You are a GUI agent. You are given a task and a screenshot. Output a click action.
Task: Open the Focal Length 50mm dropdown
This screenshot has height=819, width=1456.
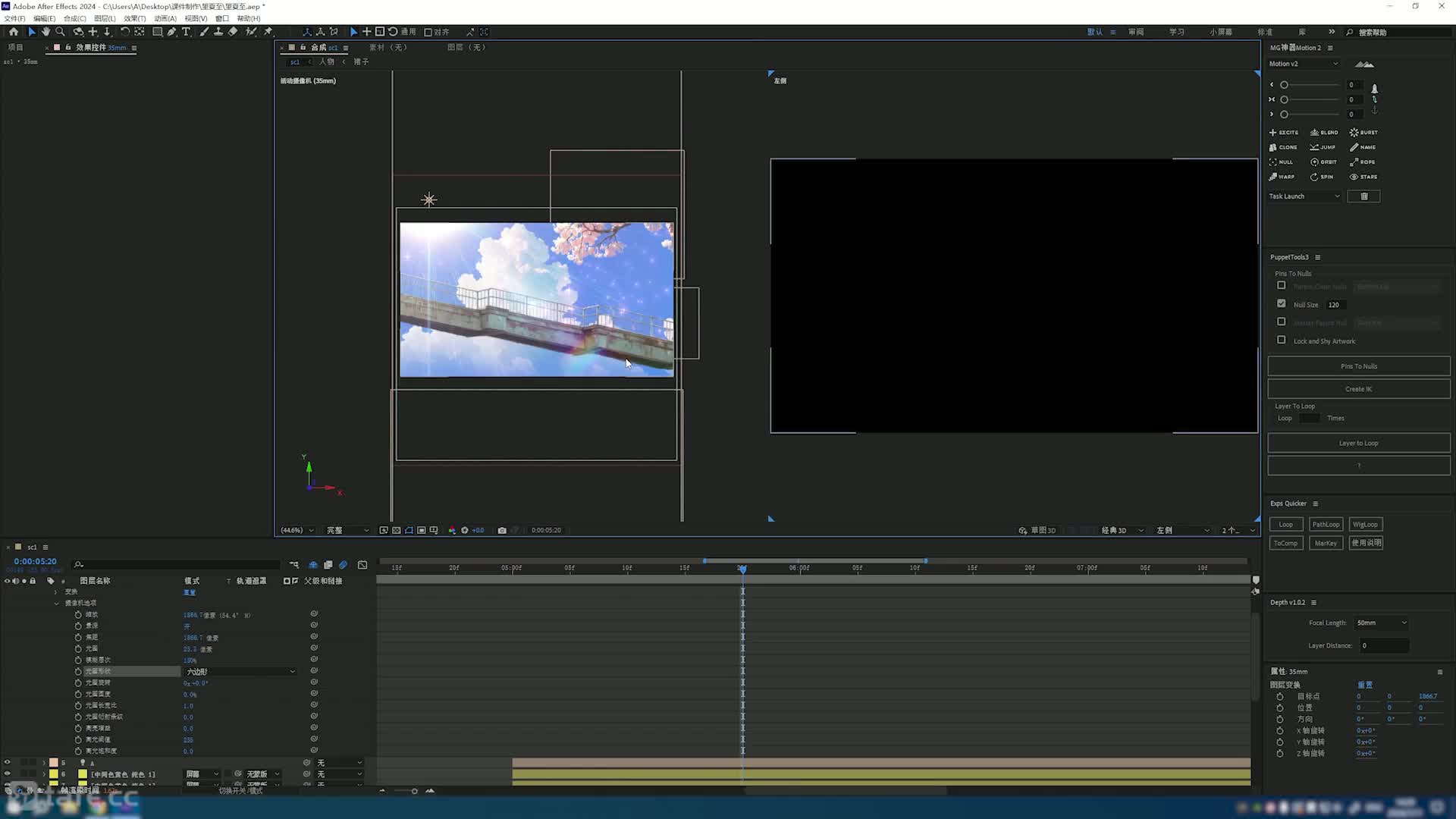click(1382, 623)
